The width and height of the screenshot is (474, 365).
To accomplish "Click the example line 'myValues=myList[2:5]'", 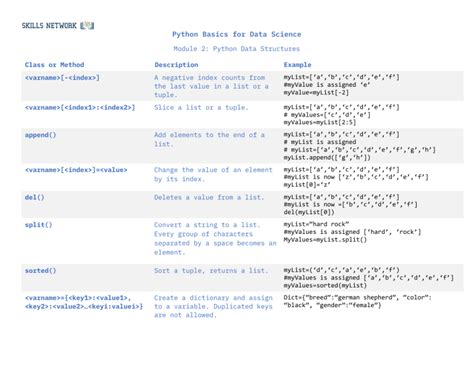I will coord(320,122).
